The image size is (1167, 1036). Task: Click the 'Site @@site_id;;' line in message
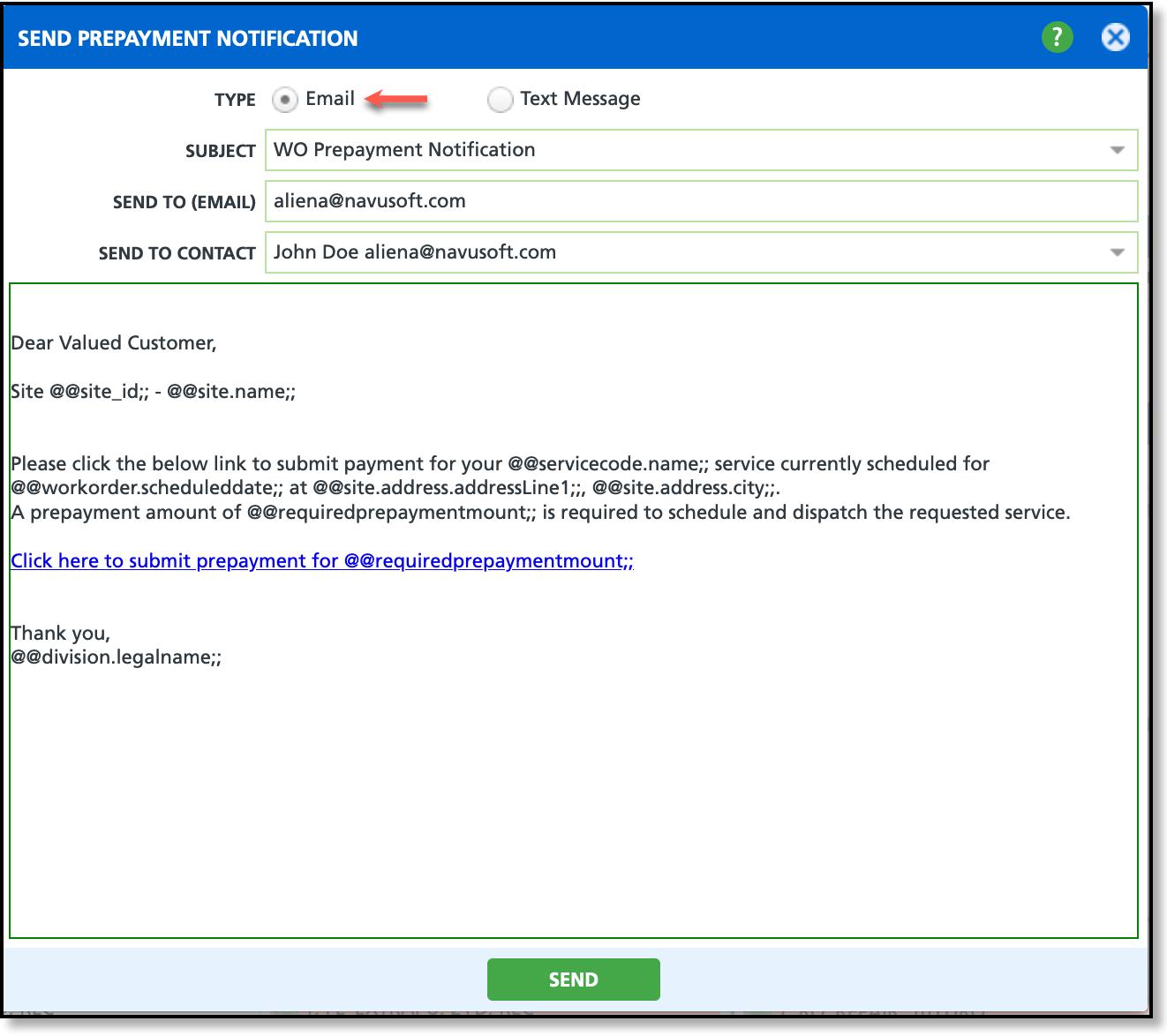pyautogui.click(x=154, y=392)
